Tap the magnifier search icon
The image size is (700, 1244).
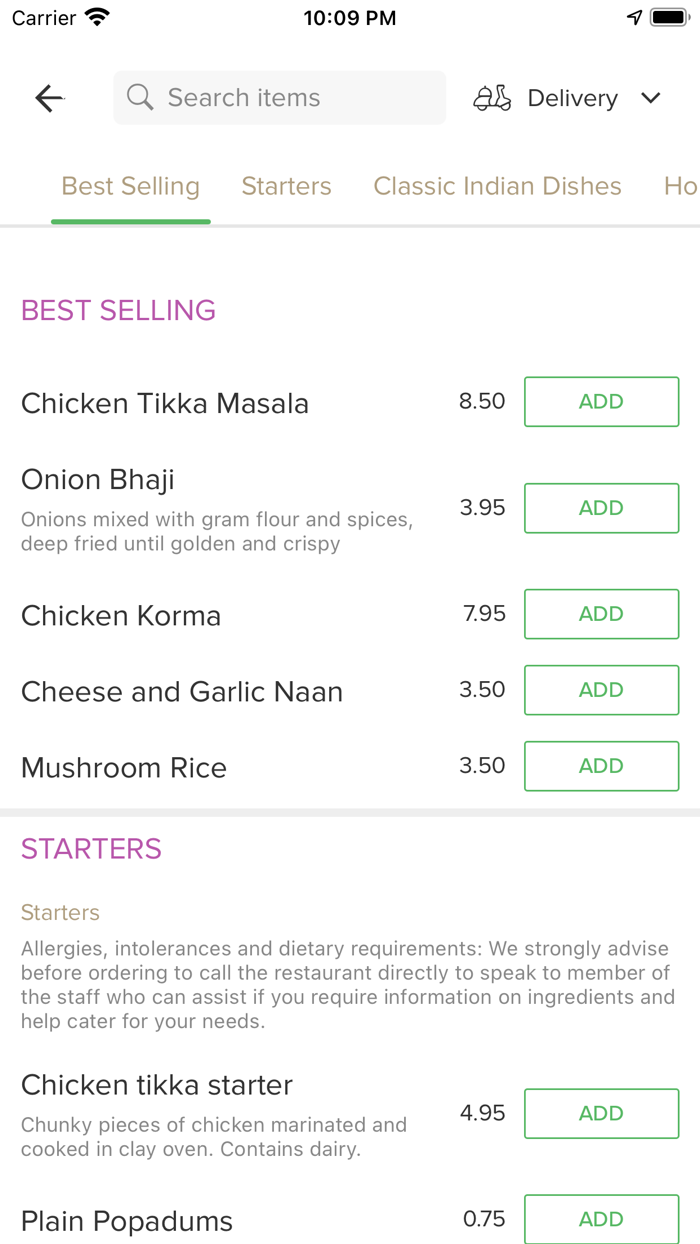tap(140, 98)
